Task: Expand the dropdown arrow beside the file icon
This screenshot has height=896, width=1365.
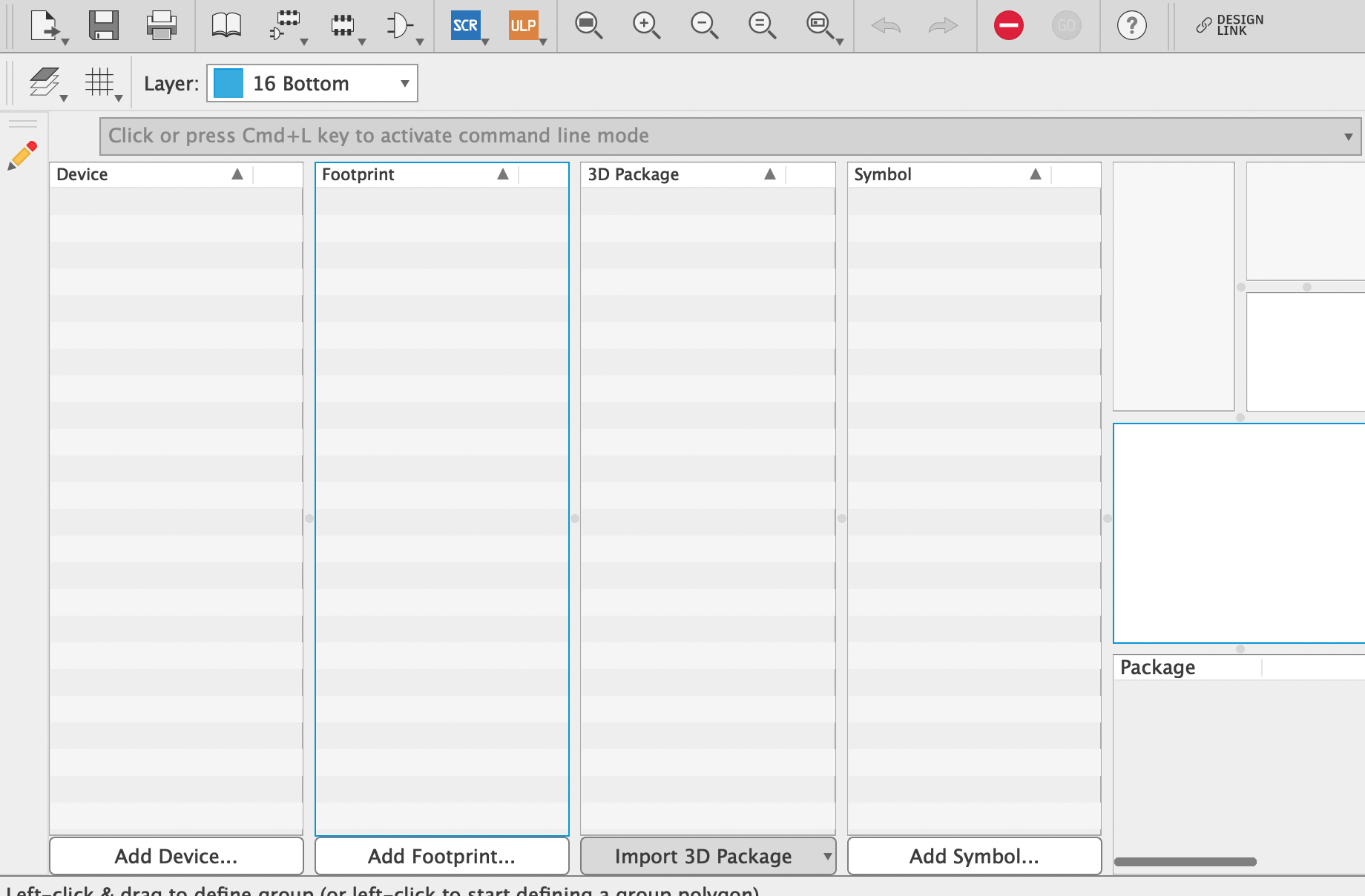Action: (x=65, y=42)
